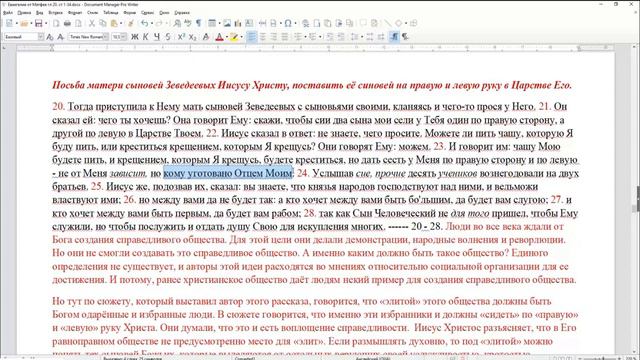Click the Left-to-right text direction icon
This screenshot has width=640, height=360.
394,37
